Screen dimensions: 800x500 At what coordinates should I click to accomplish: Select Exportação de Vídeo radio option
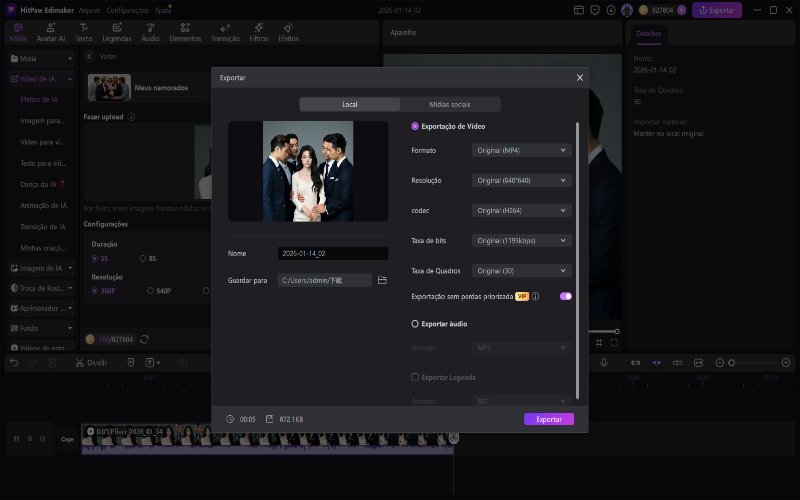[415, 126]
